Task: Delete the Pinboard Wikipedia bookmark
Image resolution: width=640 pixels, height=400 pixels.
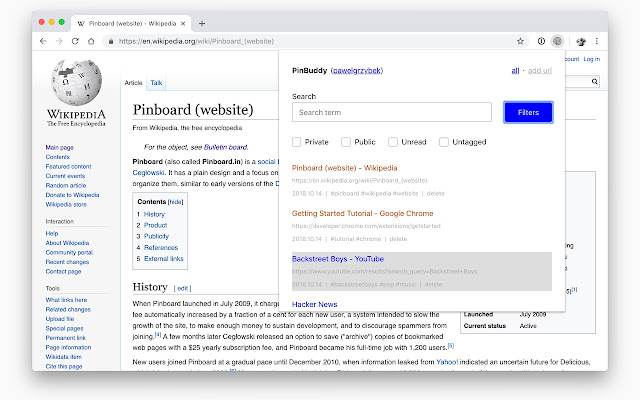Action: (x=436, y=193)
